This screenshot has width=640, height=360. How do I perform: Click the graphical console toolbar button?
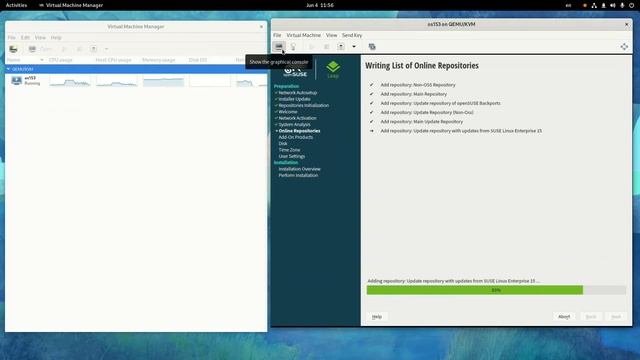tap(279, 47)
